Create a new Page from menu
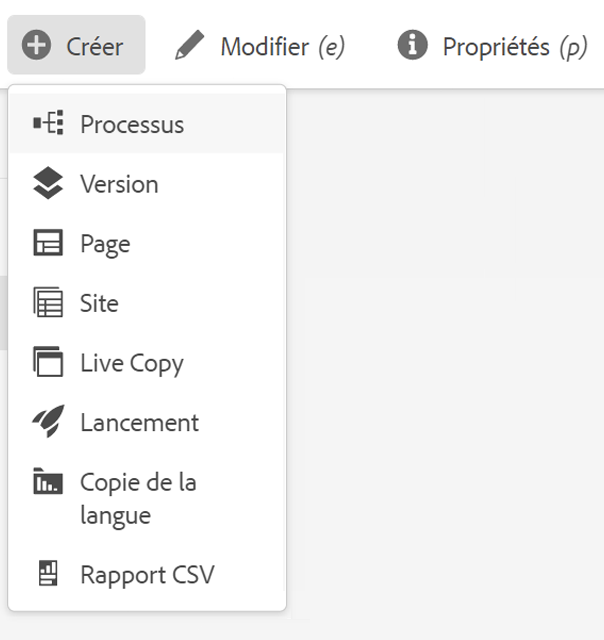 click(x=105, y=244)
